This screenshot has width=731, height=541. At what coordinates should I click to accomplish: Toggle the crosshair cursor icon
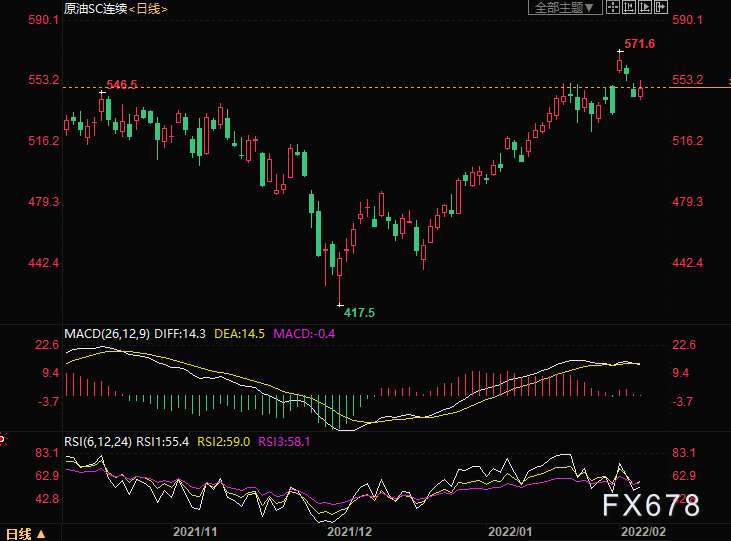[x=613, y=7]
